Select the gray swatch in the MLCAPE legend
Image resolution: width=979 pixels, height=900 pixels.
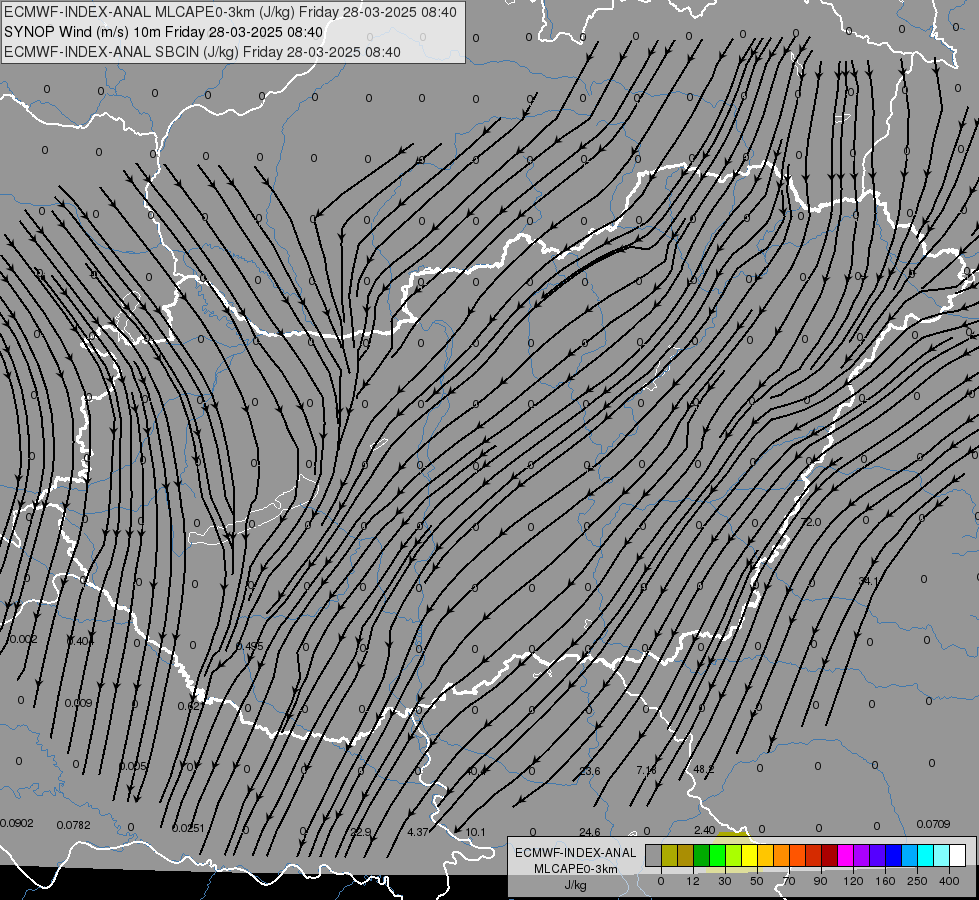[x=654, y=855]
